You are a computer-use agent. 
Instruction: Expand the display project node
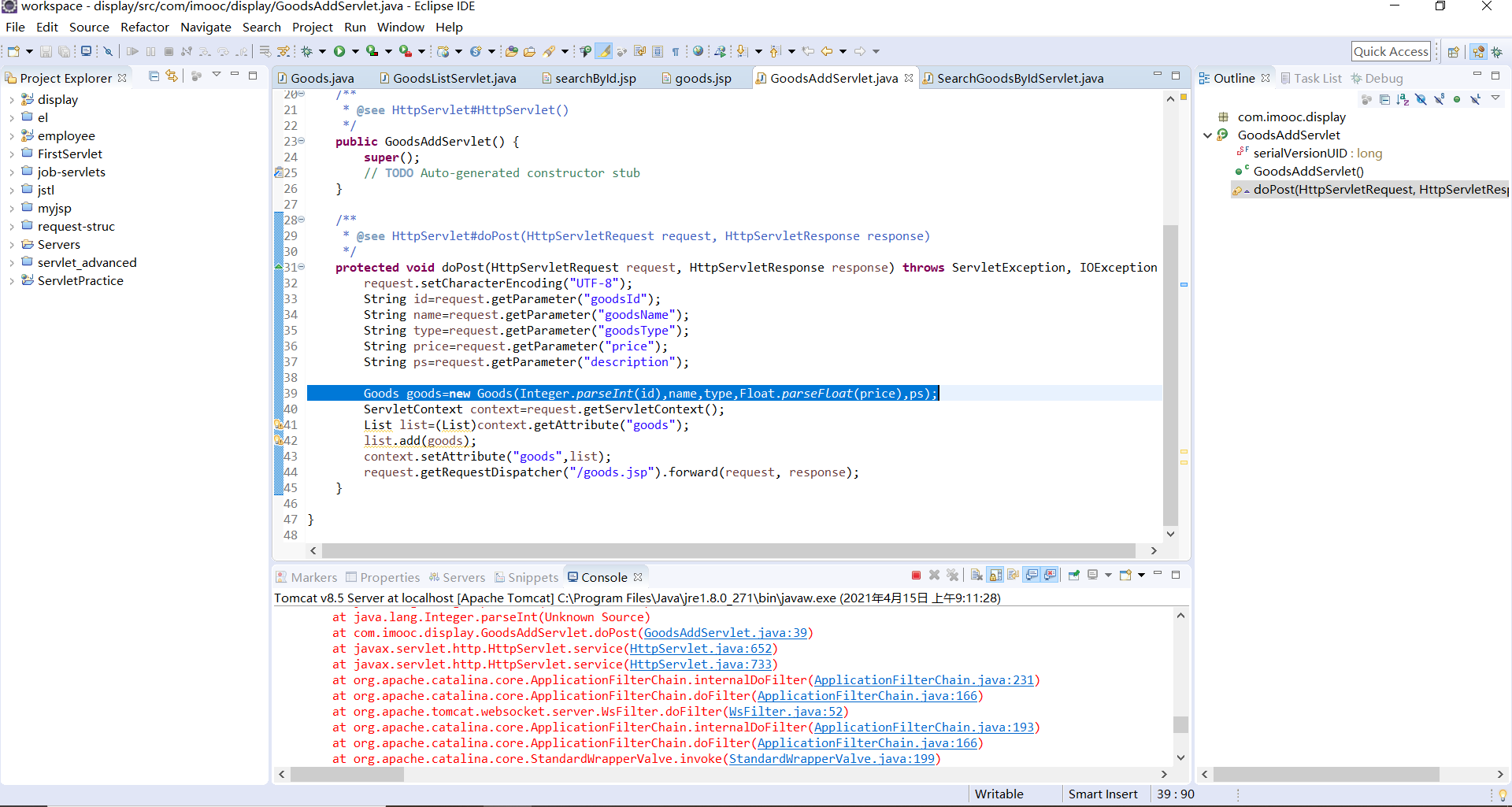pyautogui.click(x=12, y=100)
